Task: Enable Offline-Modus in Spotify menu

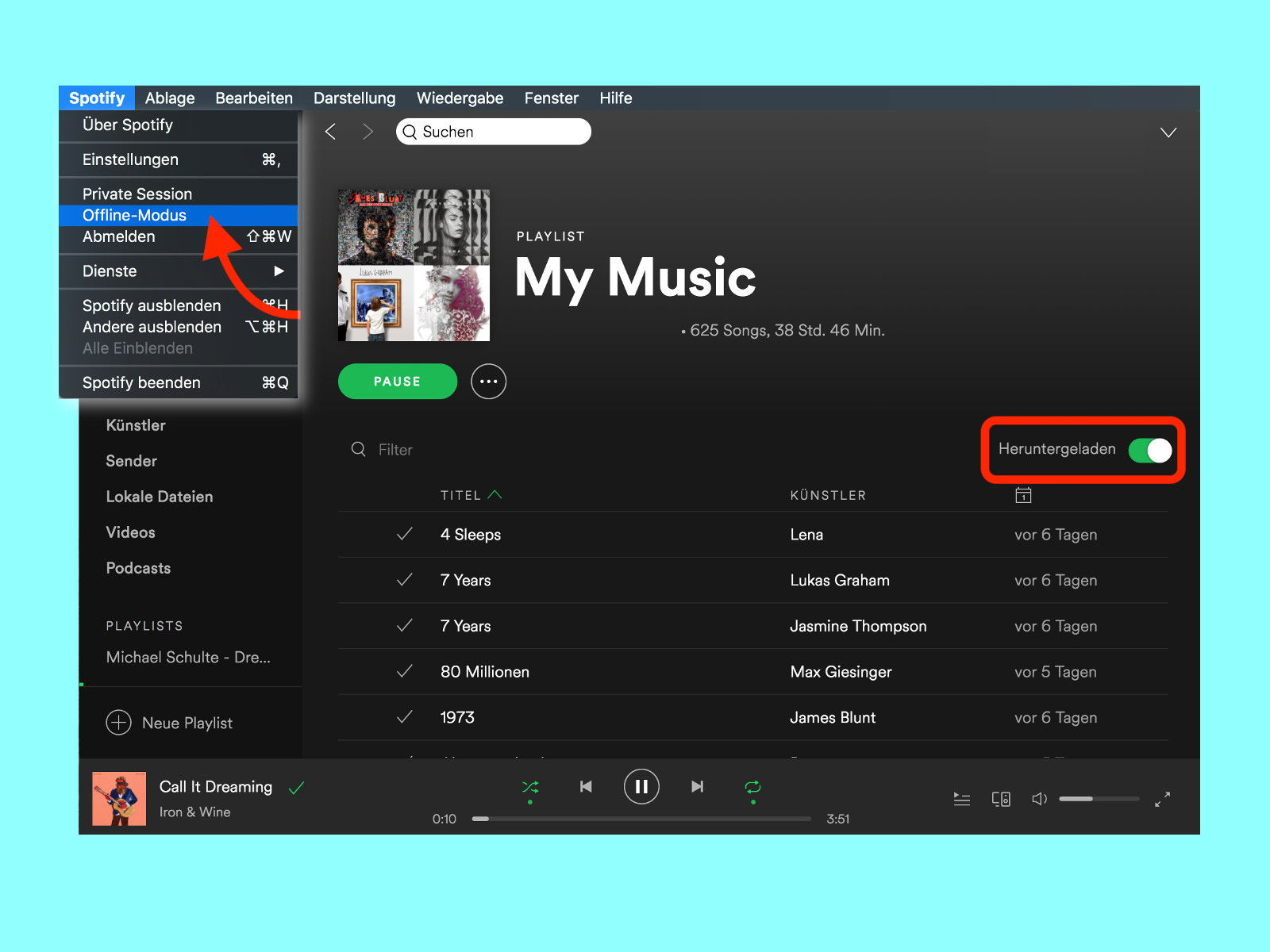Action: pyautogui.click(x=179, y=215)
